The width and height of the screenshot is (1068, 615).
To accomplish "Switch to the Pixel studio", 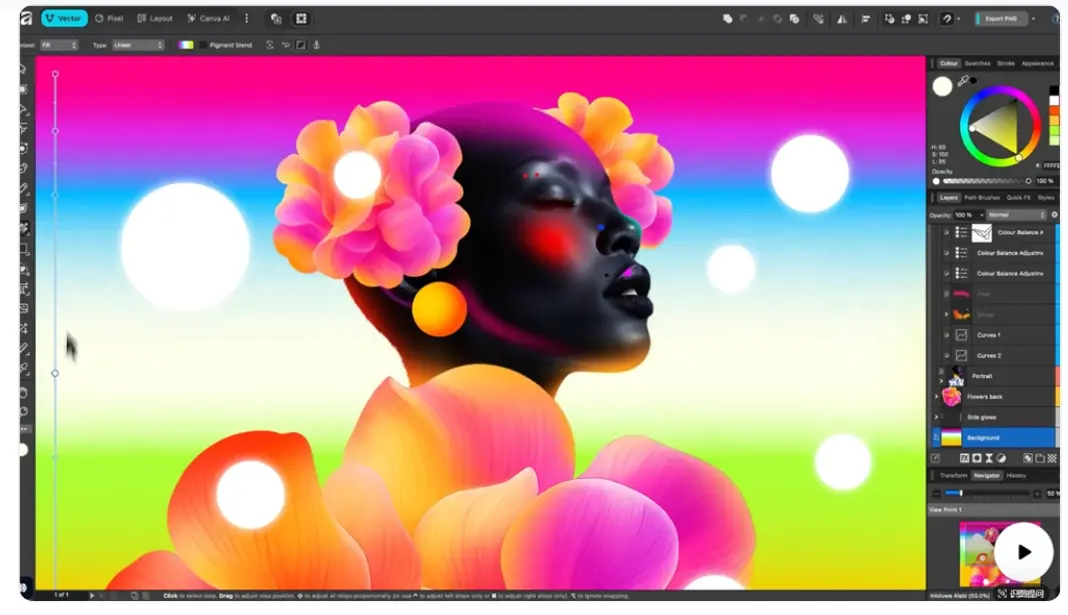I will (109, 18).
